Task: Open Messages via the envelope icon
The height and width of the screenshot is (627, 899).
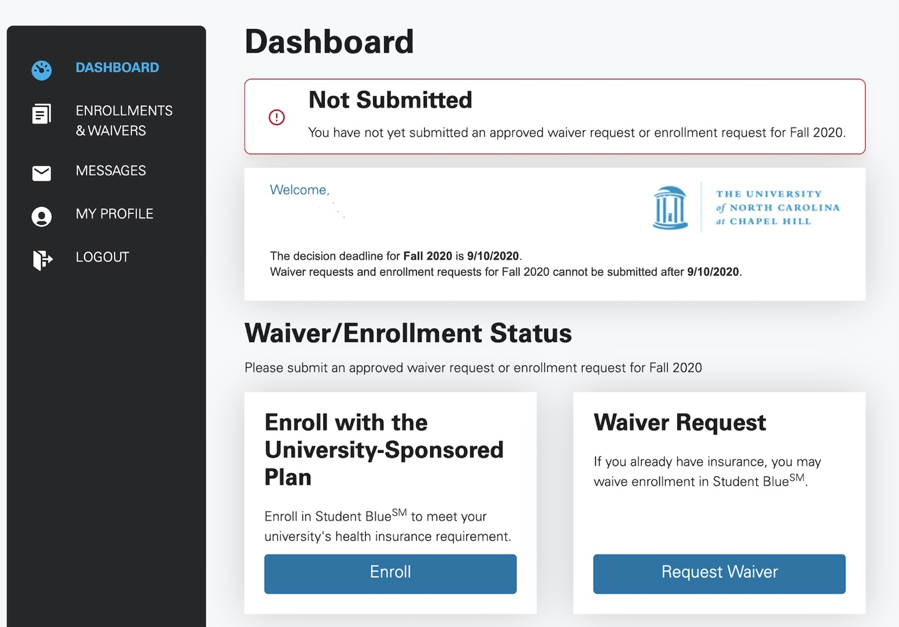Action: tap(41, 173)
